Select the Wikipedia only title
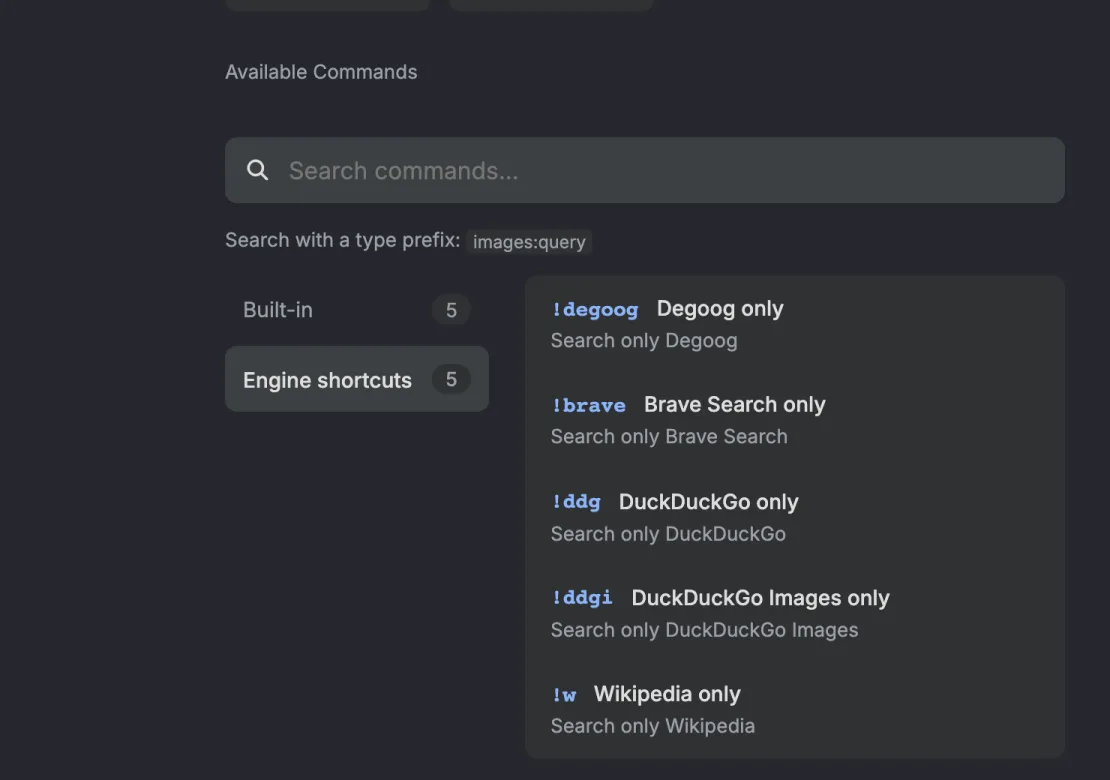1110x780 pixels. pos(667,694)
